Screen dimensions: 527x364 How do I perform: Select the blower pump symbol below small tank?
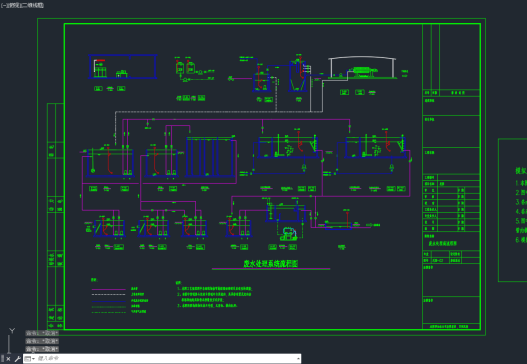pyautogui.click(x=289, y=234)
